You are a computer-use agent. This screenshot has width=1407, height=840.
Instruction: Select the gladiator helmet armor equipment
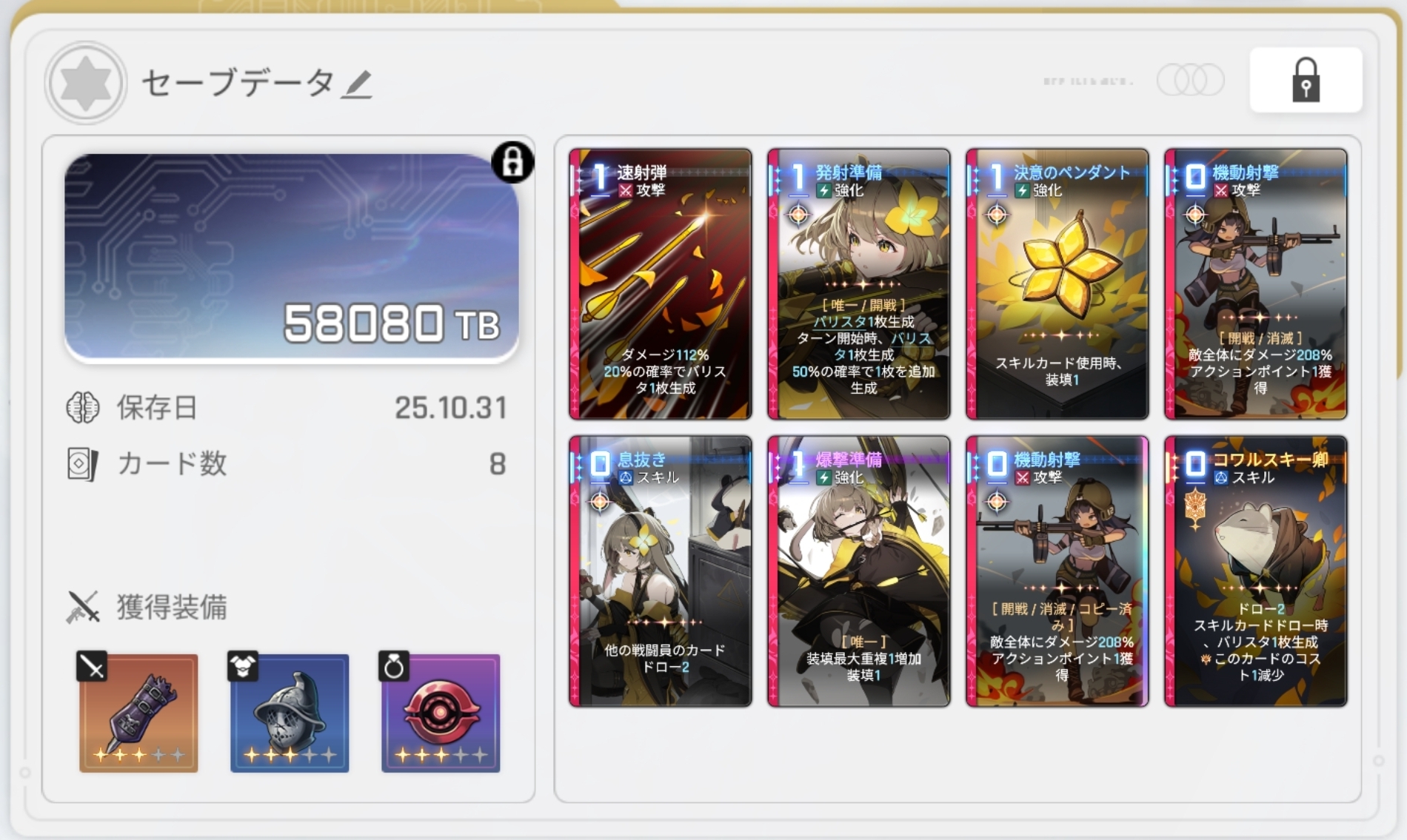(290, 713)
